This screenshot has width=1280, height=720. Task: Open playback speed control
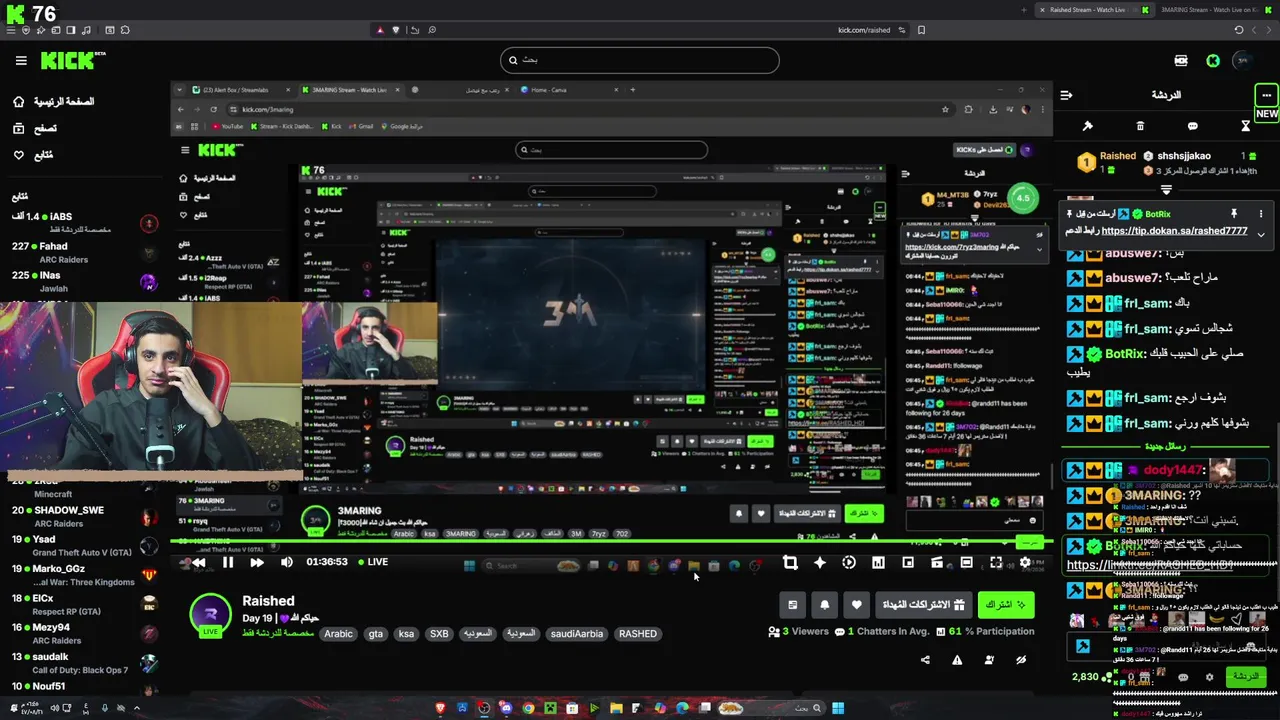[849, 563]
